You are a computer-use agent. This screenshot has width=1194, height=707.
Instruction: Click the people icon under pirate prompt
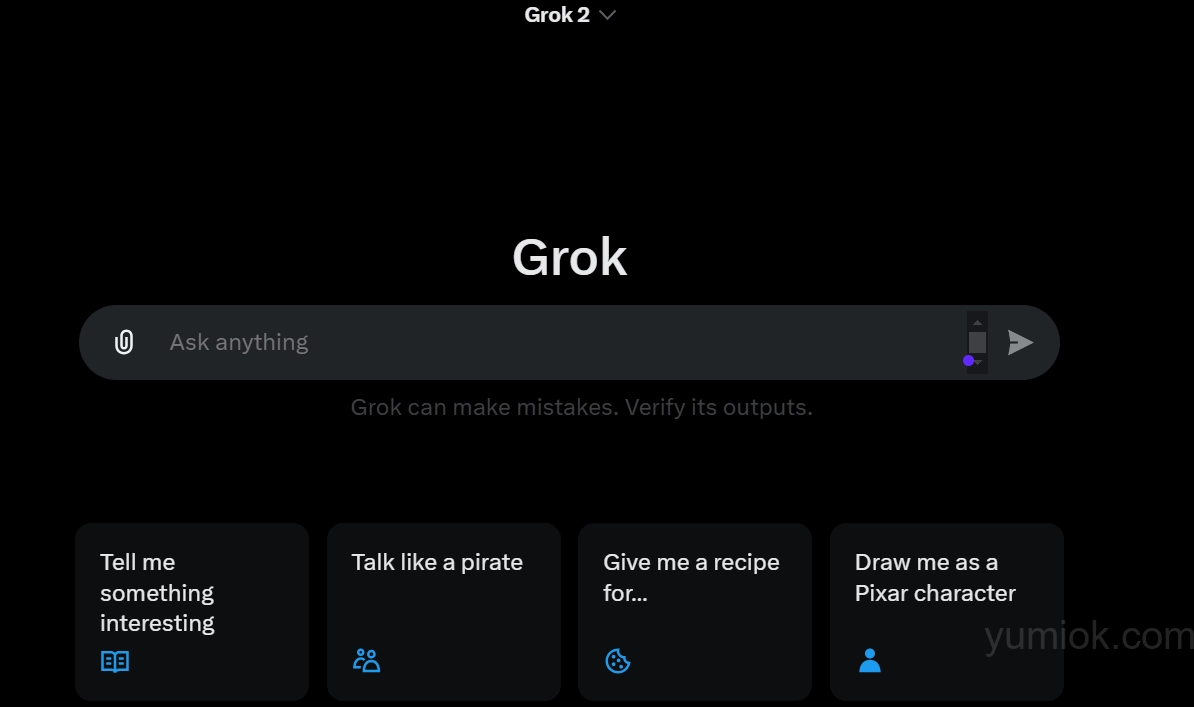(x=366, y=660)
